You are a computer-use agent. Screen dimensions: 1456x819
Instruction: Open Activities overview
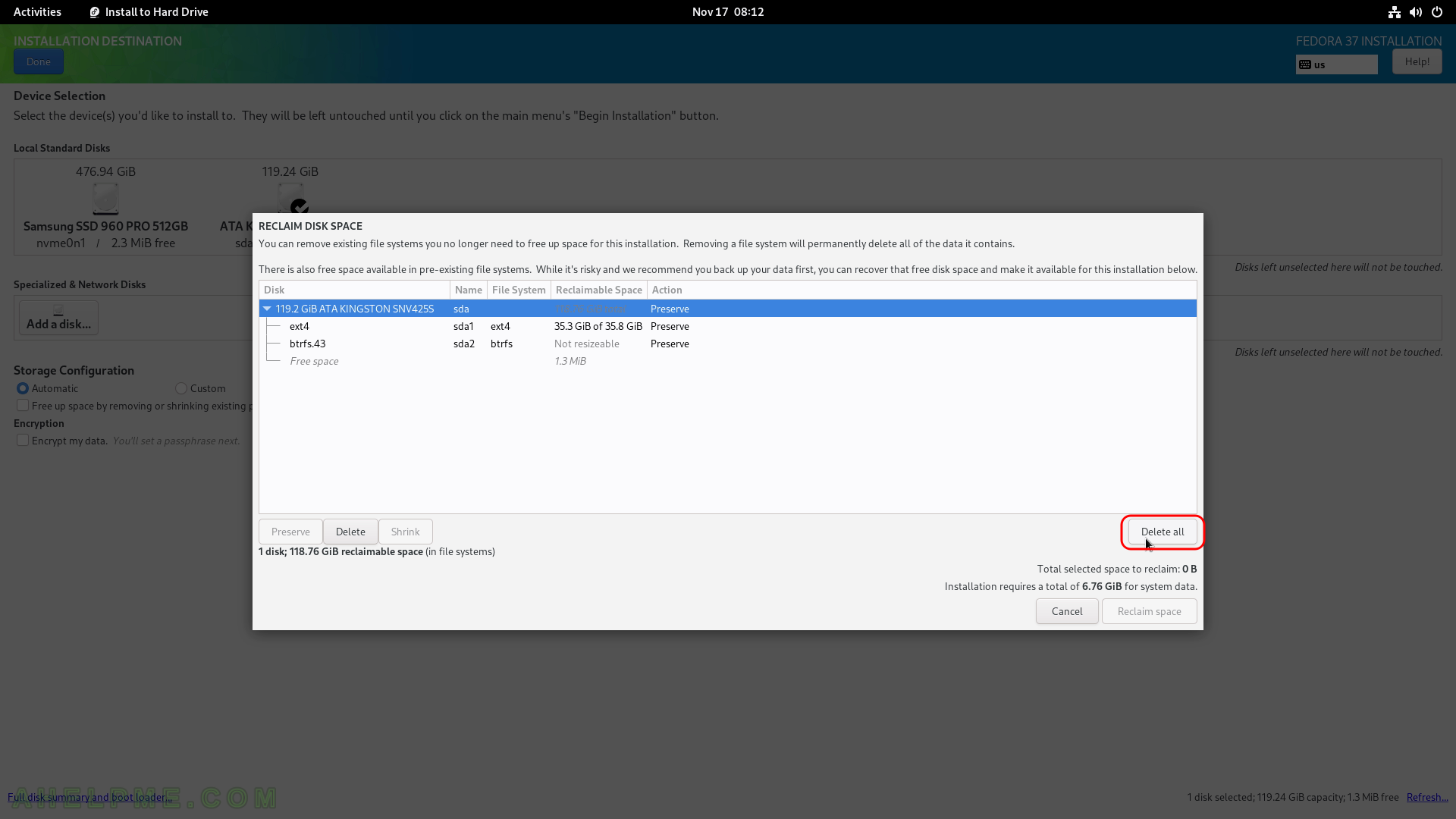[37, 12]
